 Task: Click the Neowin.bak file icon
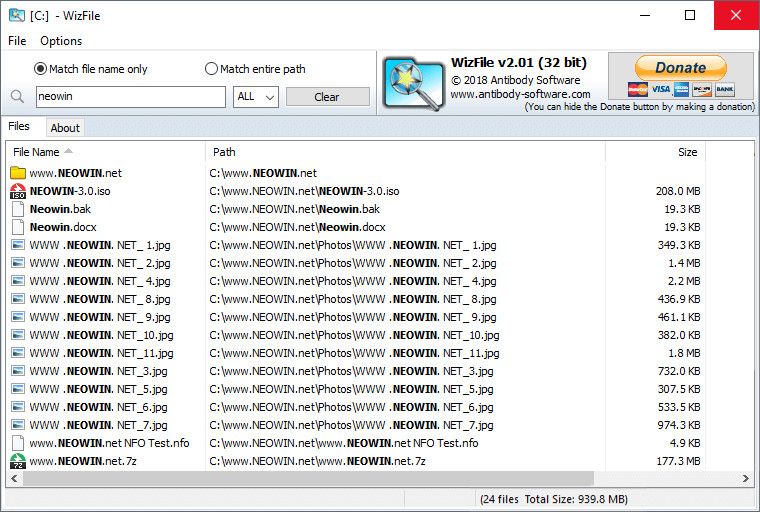pos(18,209)
